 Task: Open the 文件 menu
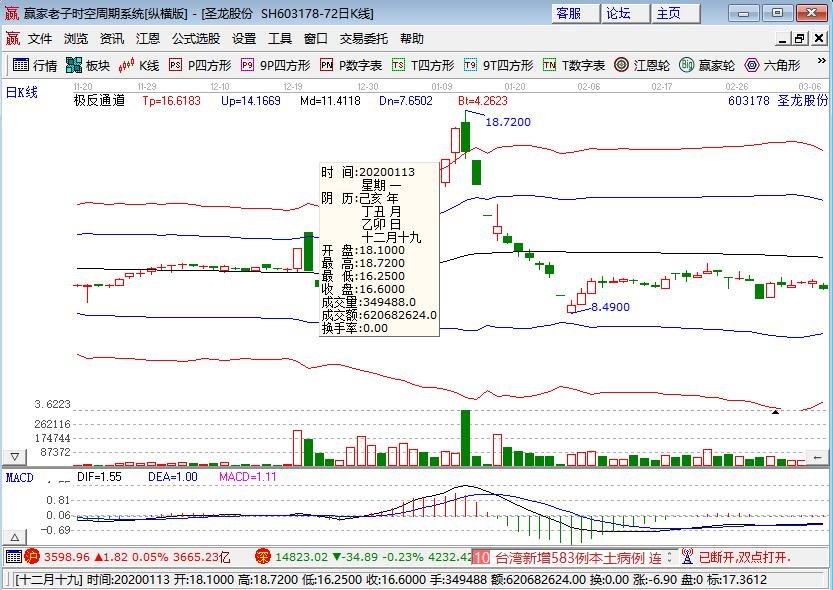pos(40,39)
